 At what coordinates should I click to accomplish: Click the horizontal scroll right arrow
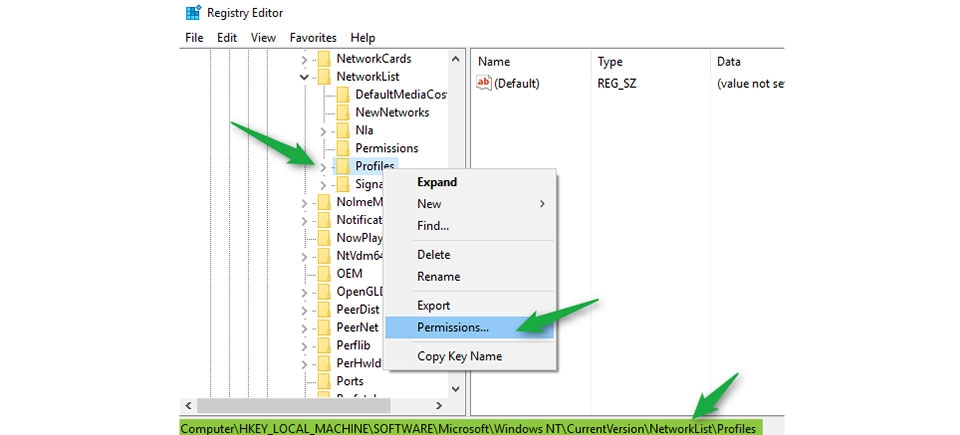point(439,406)
